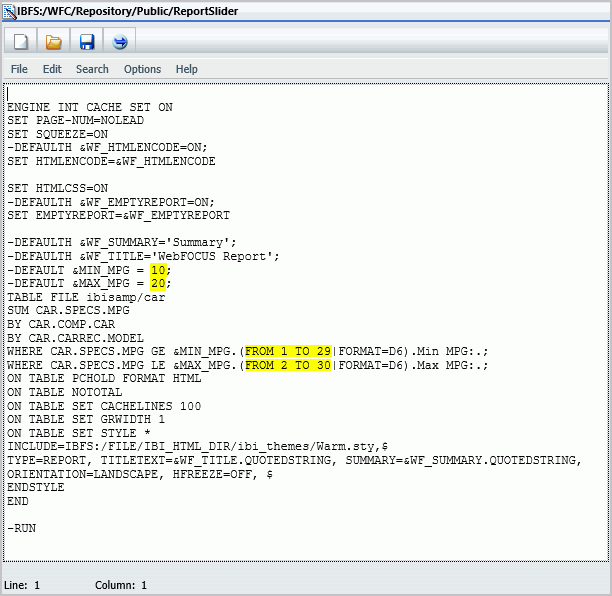Click the line SET HTMLCSS=ON

tap(57, 188)
